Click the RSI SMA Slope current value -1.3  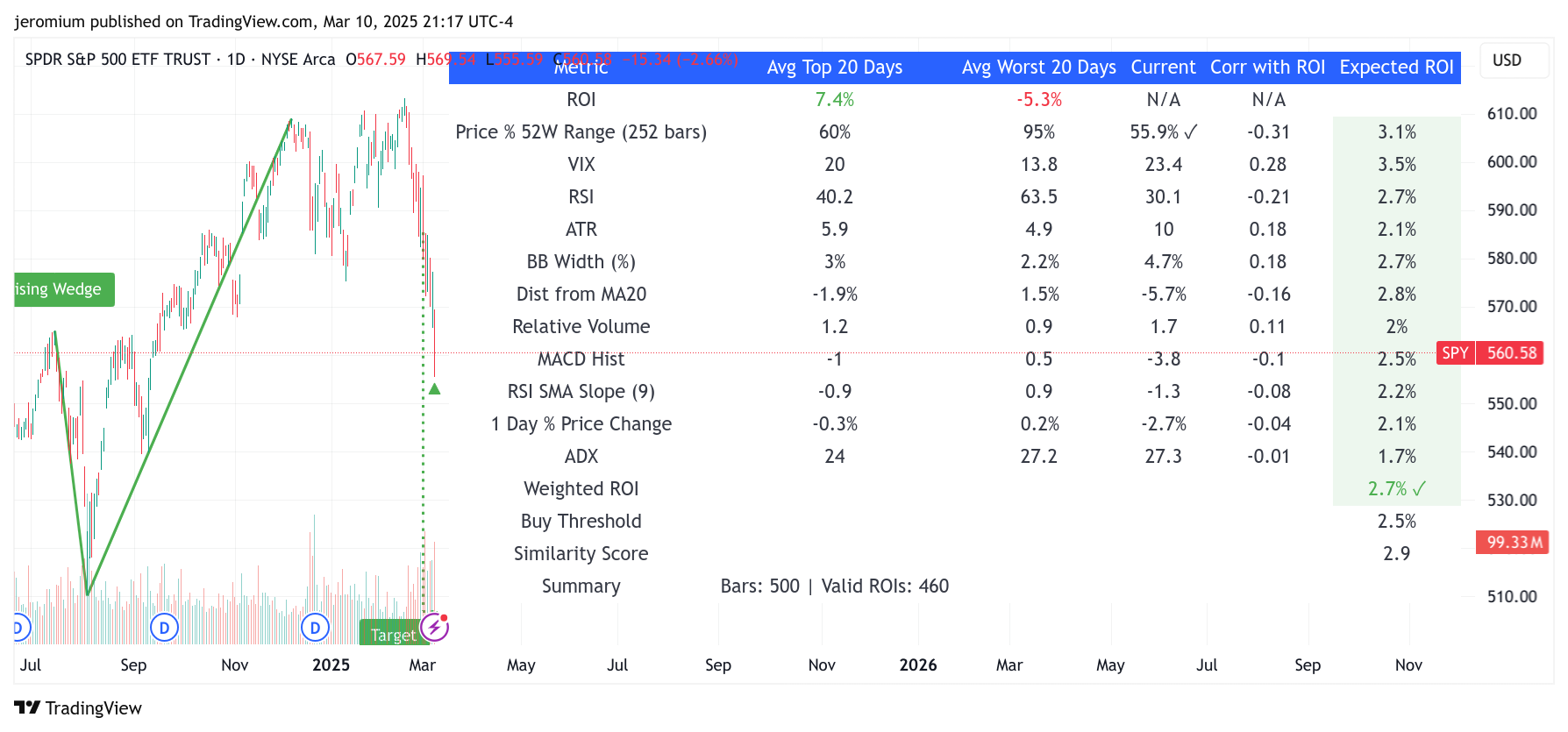click(x=1163, y=392)
